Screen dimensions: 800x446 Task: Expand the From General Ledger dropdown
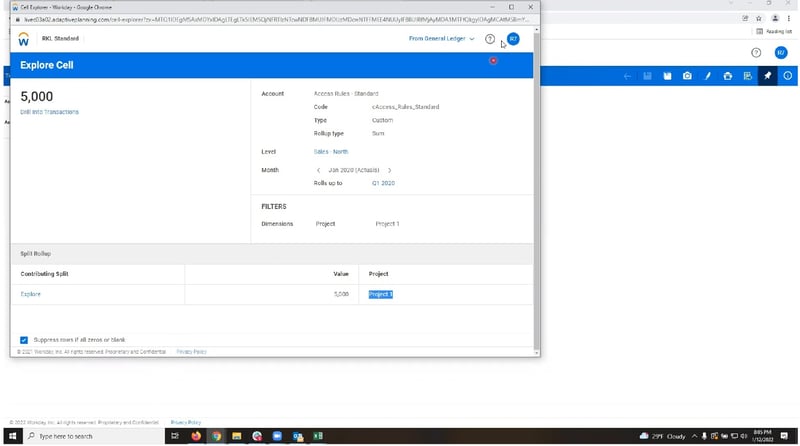coord(441,39)
